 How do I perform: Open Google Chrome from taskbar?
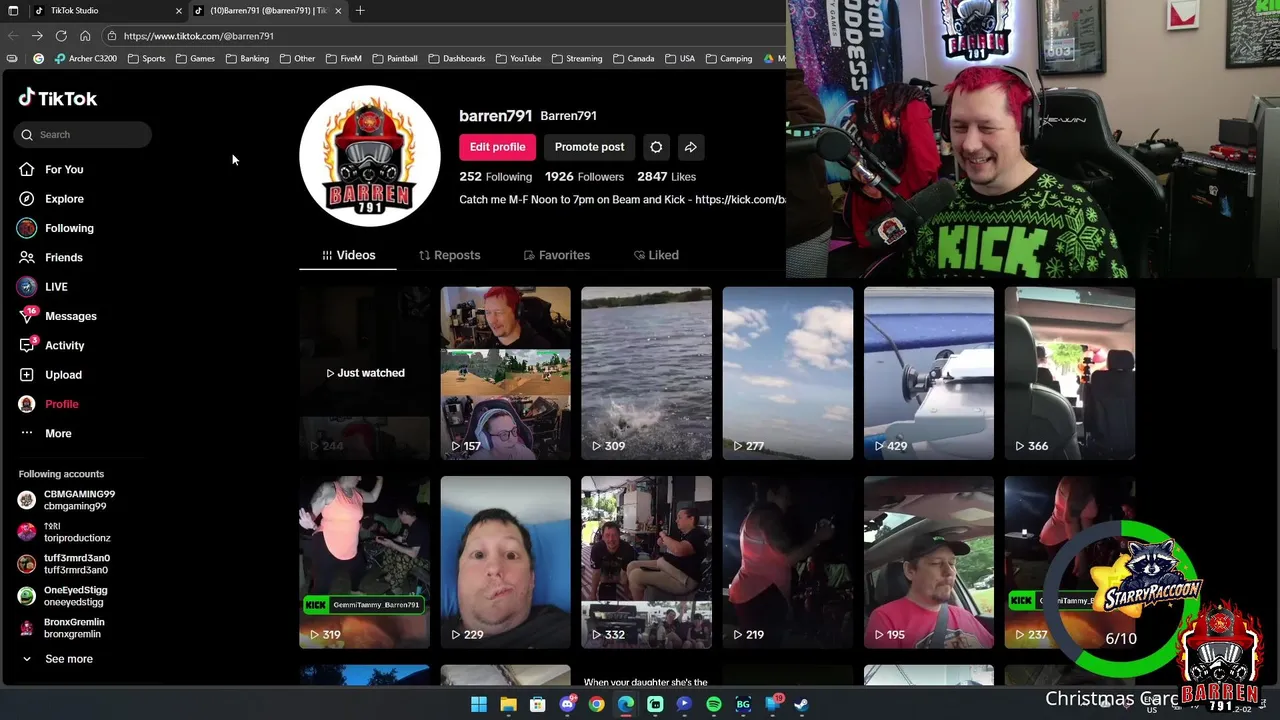pos(596,704)
